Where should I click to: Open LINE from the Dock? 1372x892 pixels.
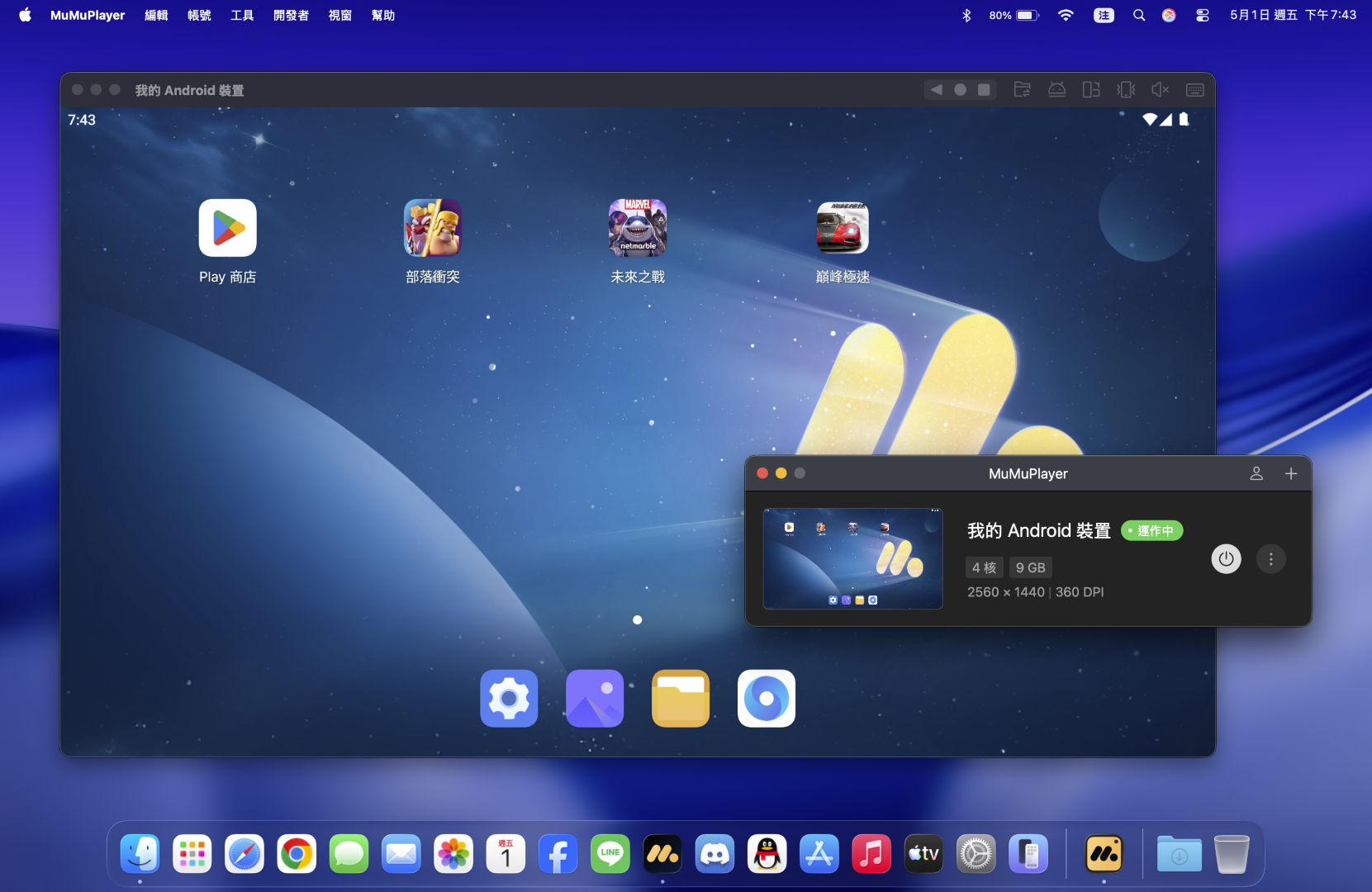(610, 854)
